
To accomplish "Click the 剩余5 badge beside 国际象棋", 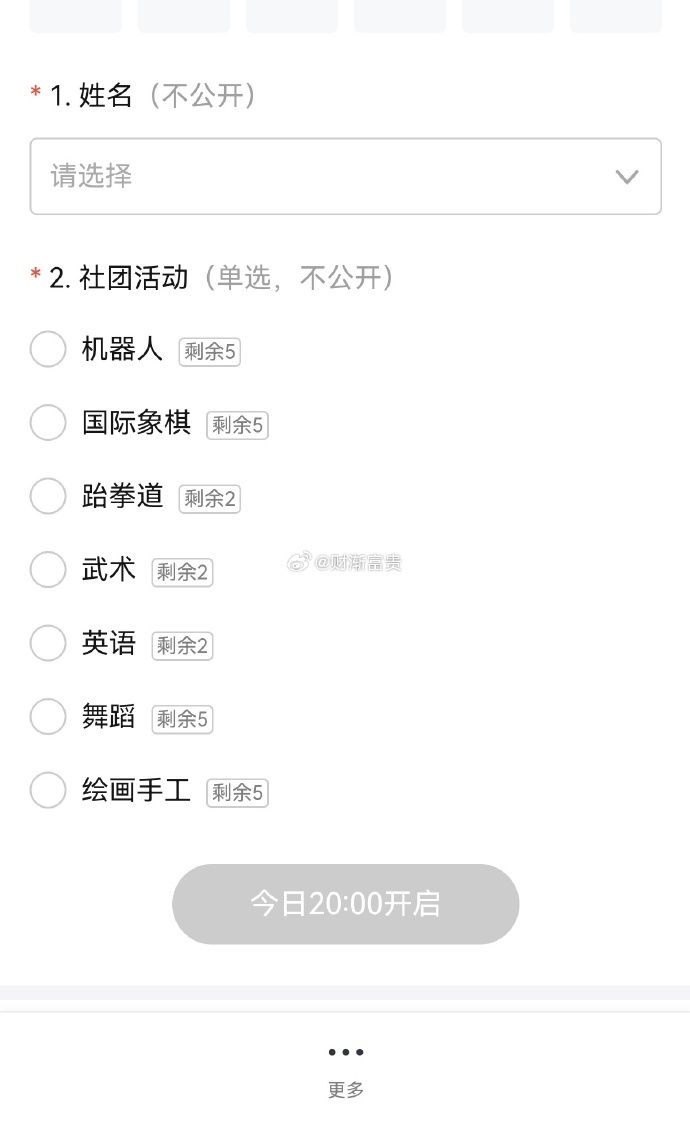I will 238,425.
